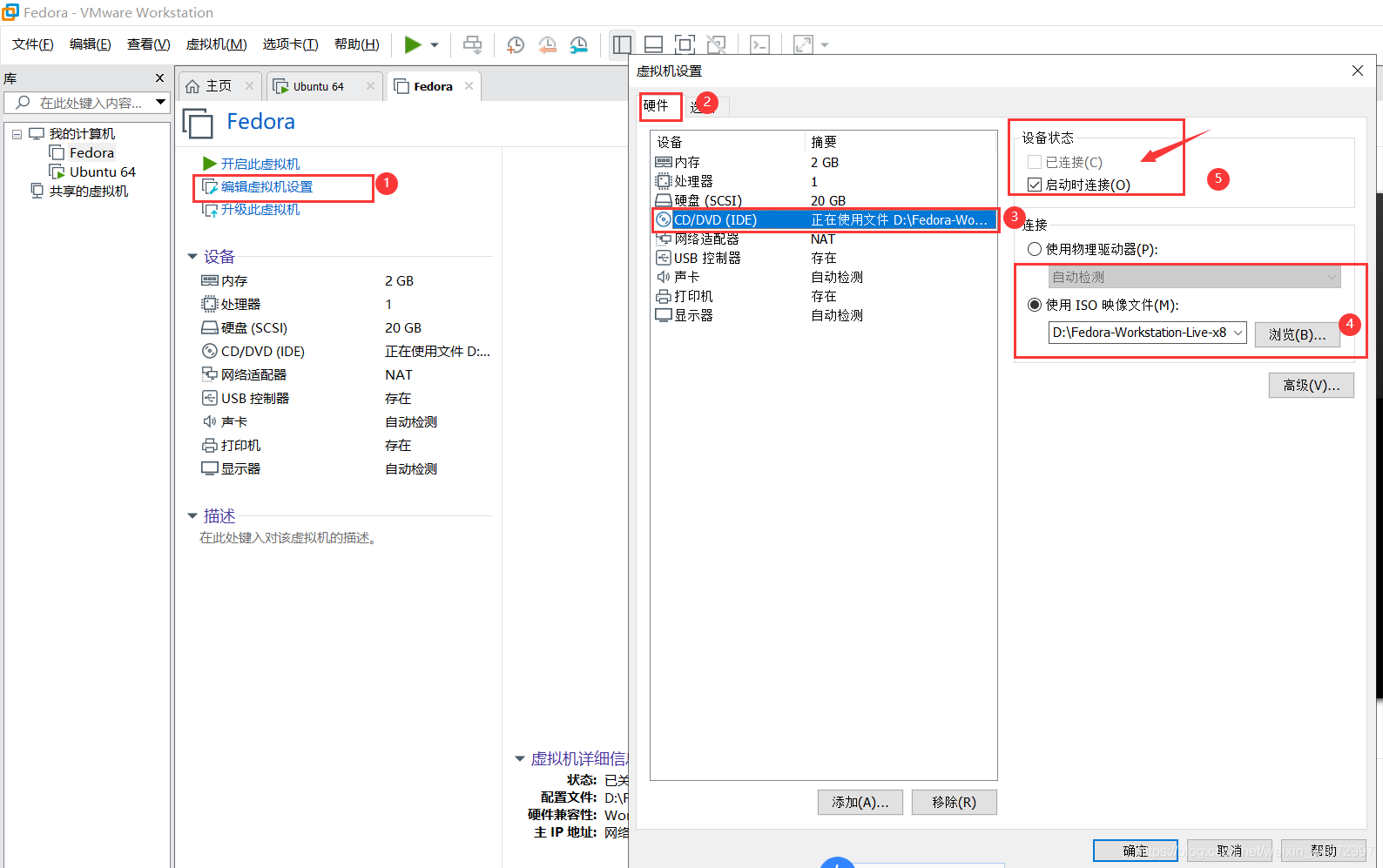The height and width of the screenshot is (868, 1383).
Task: Click the USB 控制器 icon in main panel
Action: coord(210,398)
